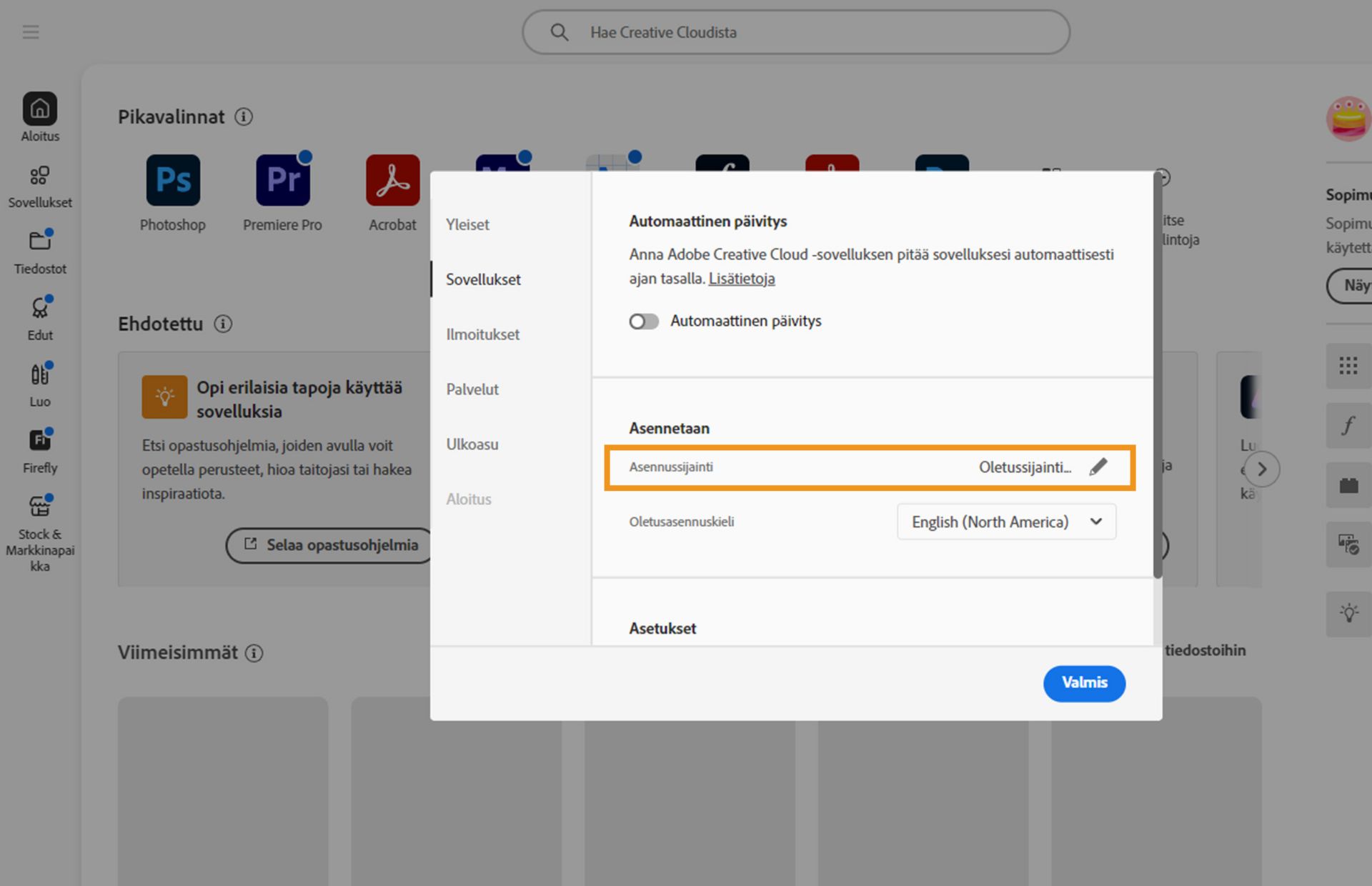
Task: Click the Aloitus home icon
Action: 39,109
